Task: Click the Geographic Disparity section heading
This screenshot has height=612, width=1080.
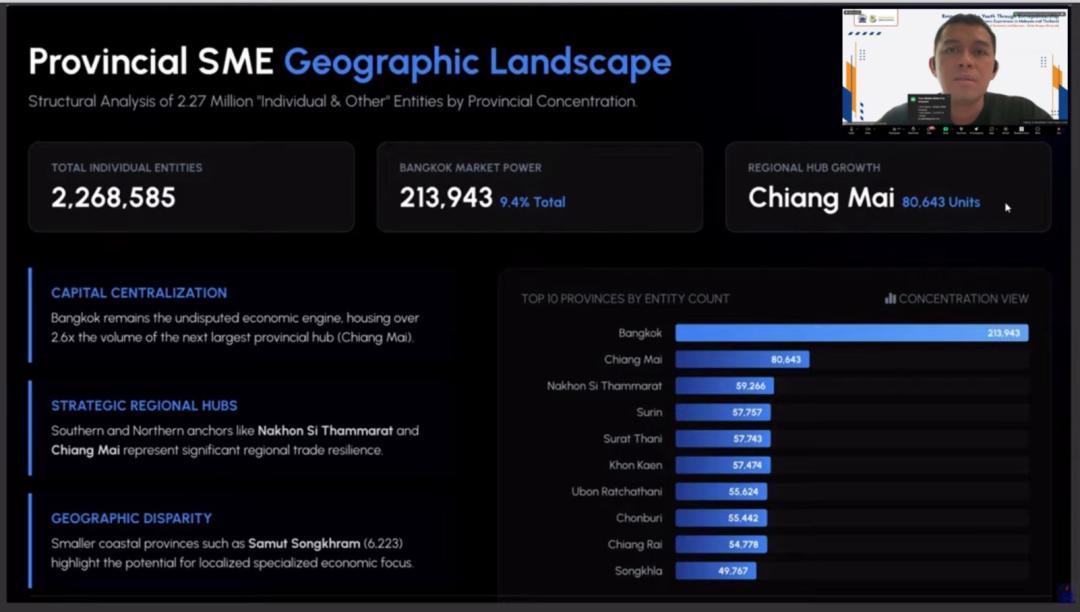Action: (x=131, y=518)
